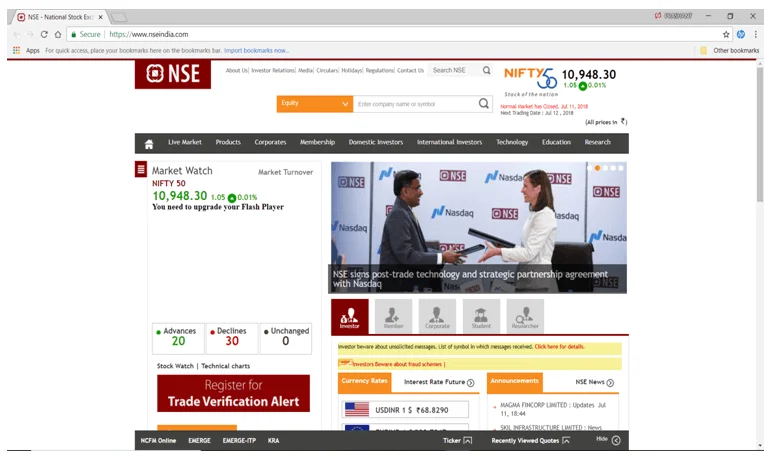Select the Corporate profile icon
Screen dimensions: 775x460
coord(437,317)
